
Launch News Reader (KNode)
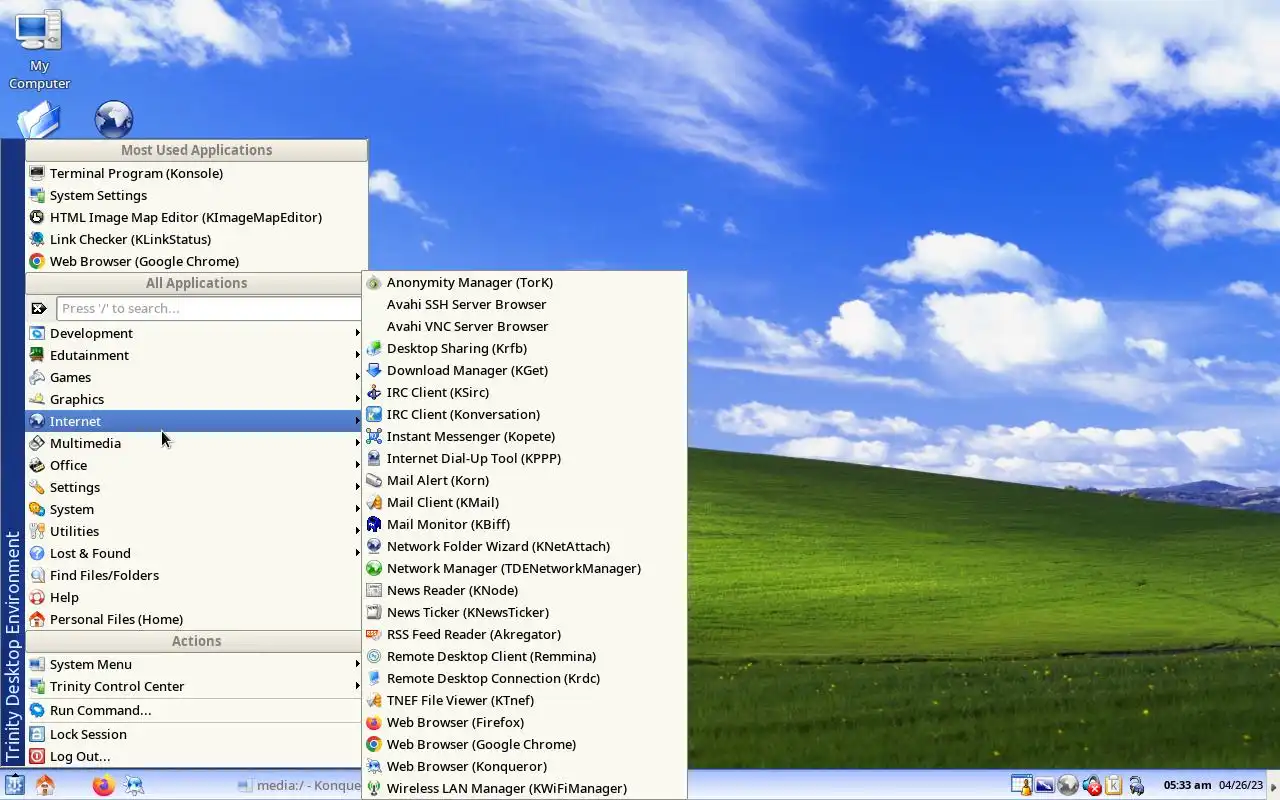pos(524,590)
